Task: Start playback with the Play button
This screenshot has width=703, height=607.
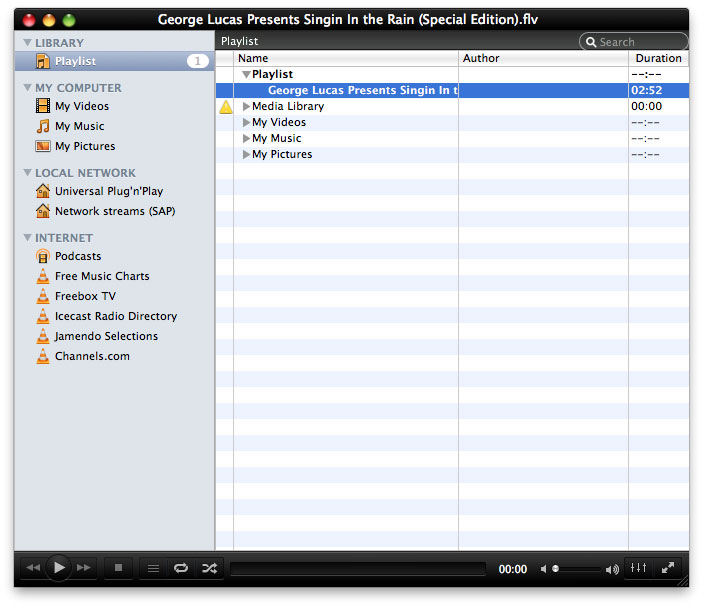Action: point(59,568)
